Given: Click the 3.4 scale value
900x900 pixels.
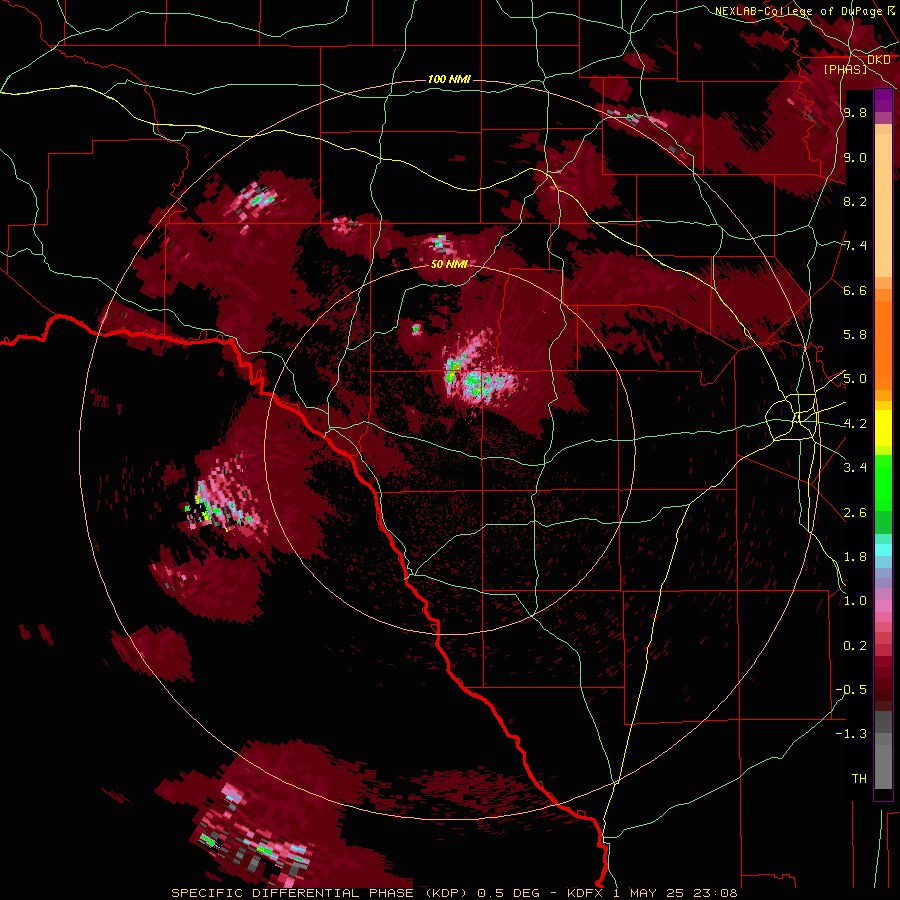Looking at the screenshot, I should pyautogui.click(x=855, y=468).
